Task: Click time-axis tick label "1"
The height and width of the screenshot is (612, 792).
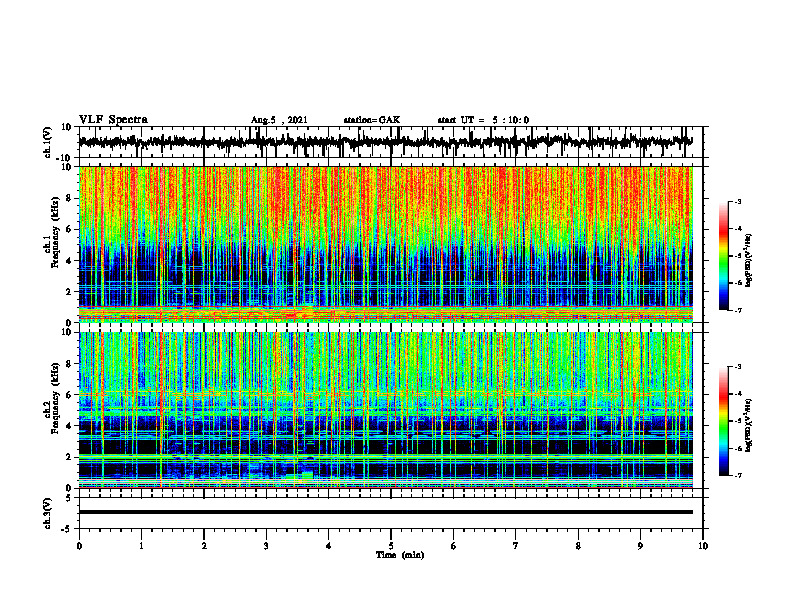Action: pos(141,546)
